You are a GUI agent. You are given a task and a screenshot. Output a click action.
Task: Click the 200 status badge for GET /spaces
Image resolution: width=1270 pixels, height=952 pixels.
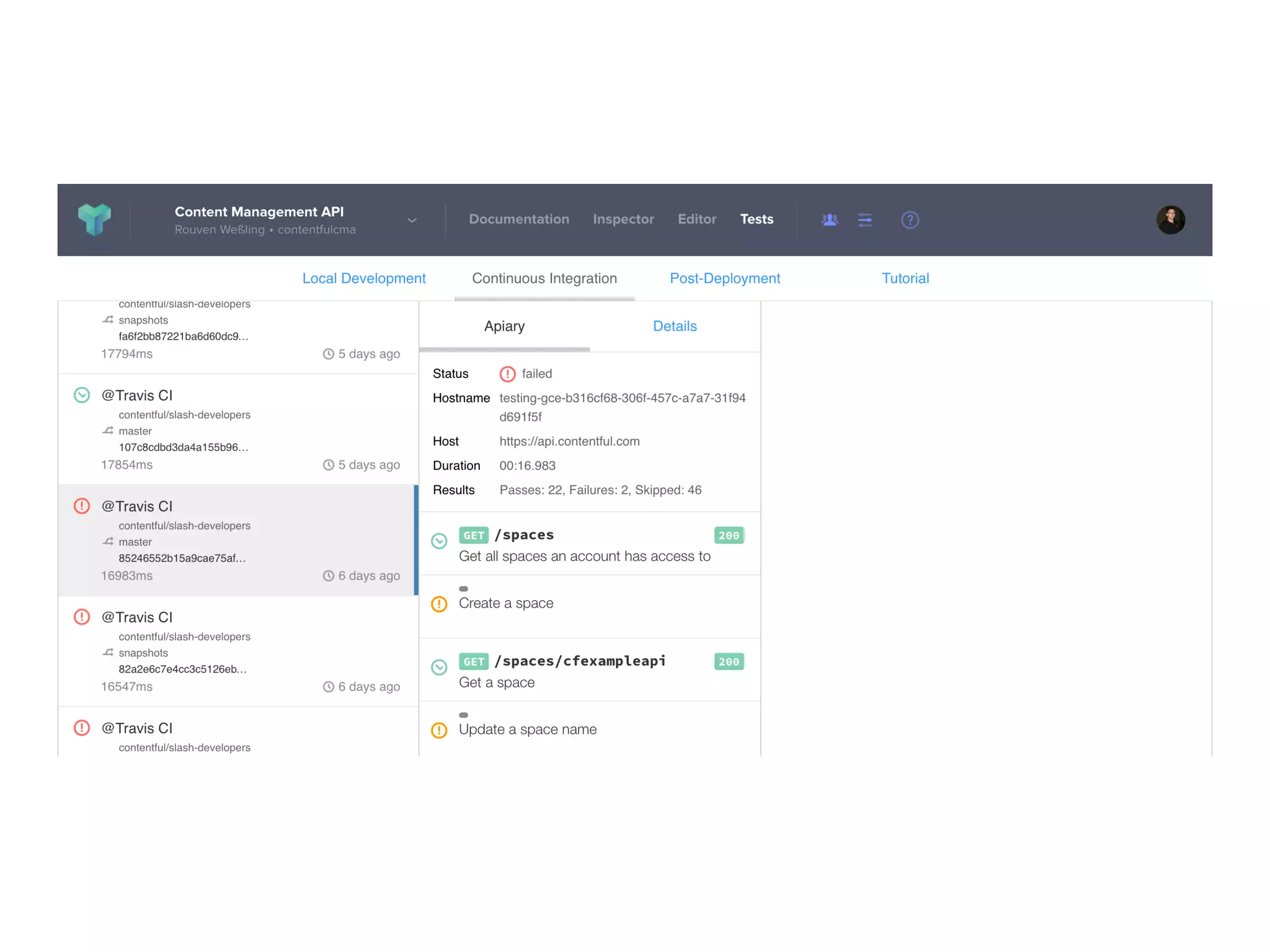(728, 535)
